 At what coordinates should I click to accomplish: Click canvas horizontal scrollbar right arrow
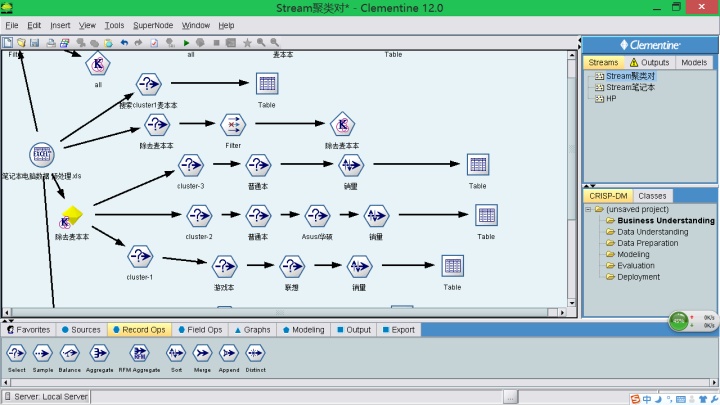(562, 312)
